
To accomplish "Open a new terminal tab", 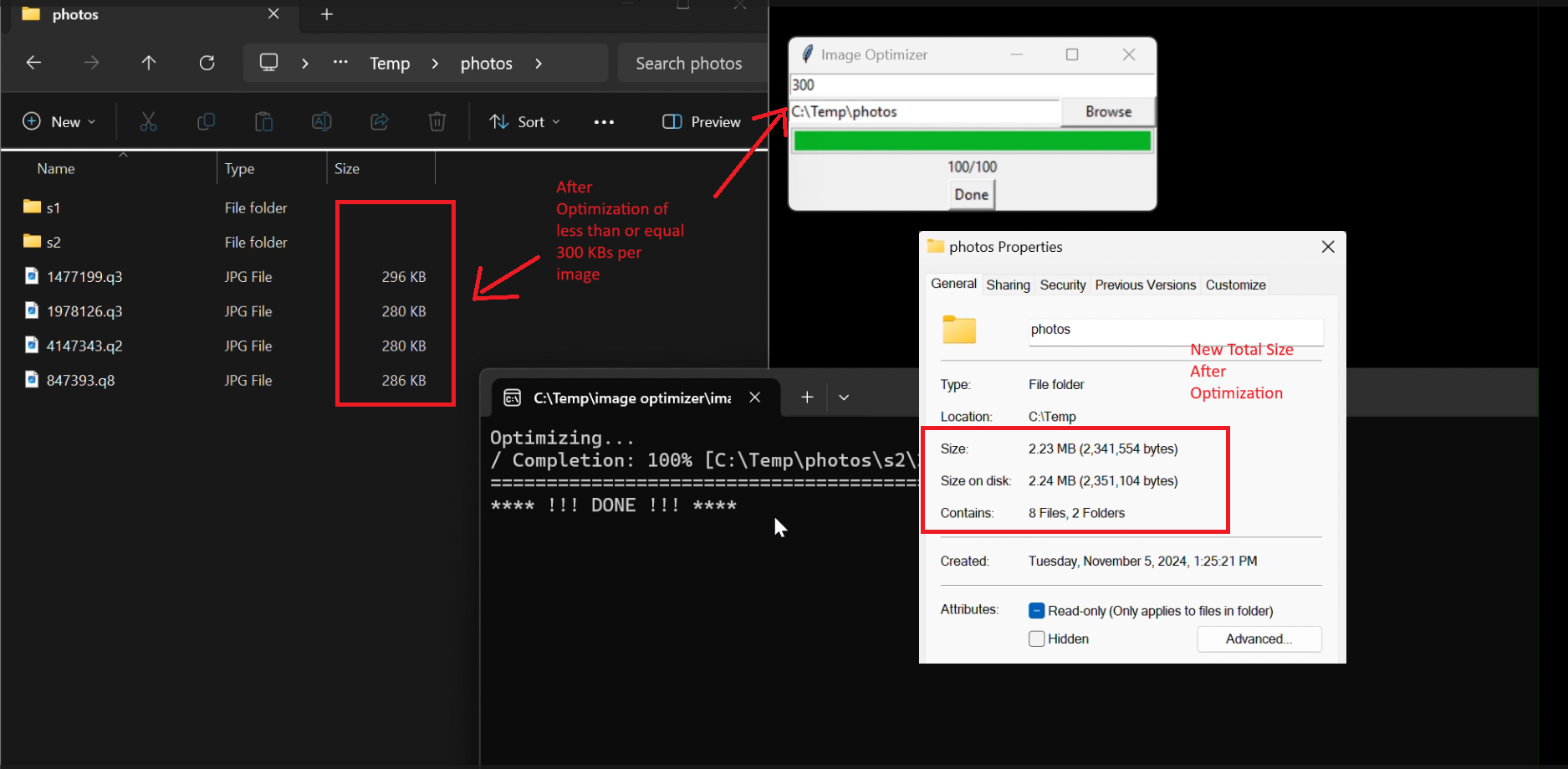I will click(x=807, y=397).
